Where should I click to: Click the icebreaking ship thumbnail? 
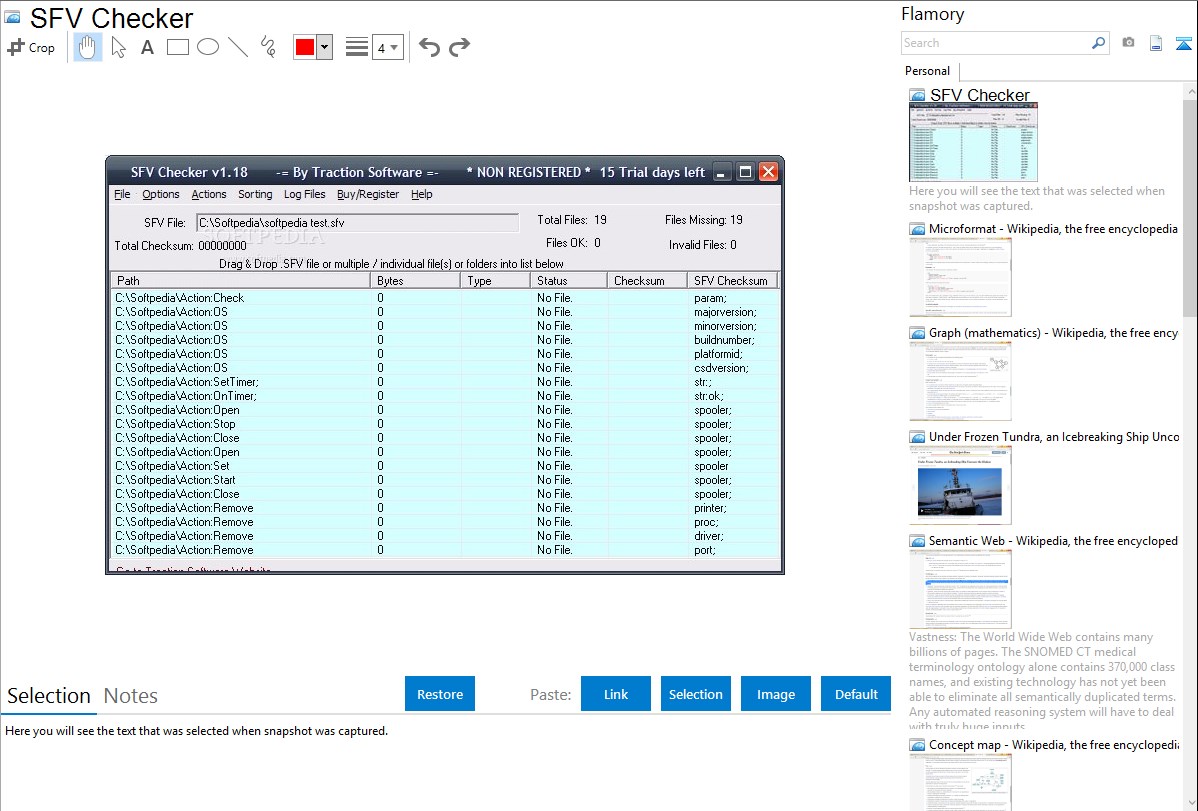pos(960,486)
